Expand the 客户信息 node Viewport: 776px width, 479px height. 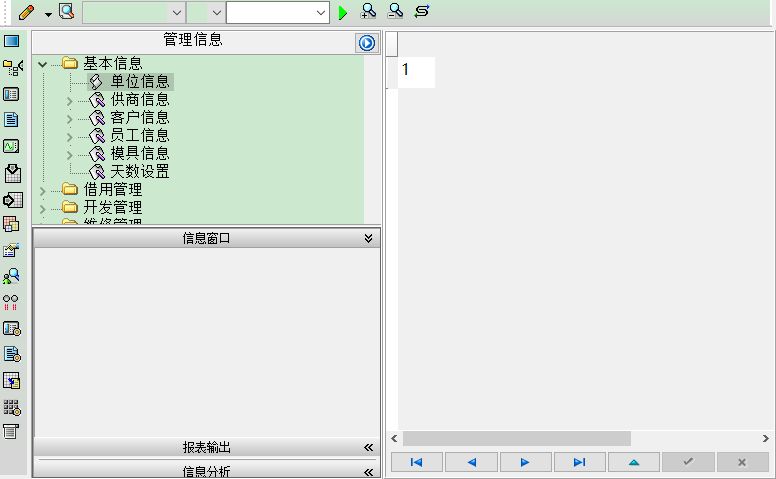pos(70,119)
